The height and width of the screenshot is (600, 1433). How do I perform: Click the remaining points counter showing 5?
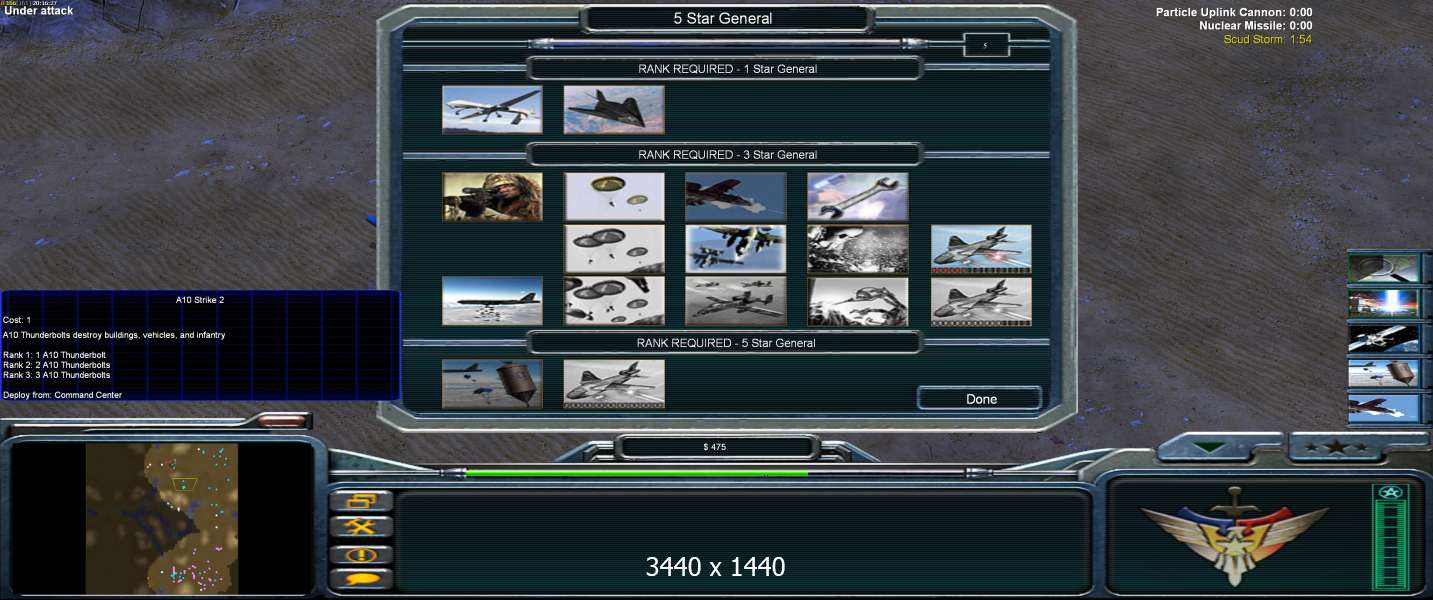click(985, 45)
